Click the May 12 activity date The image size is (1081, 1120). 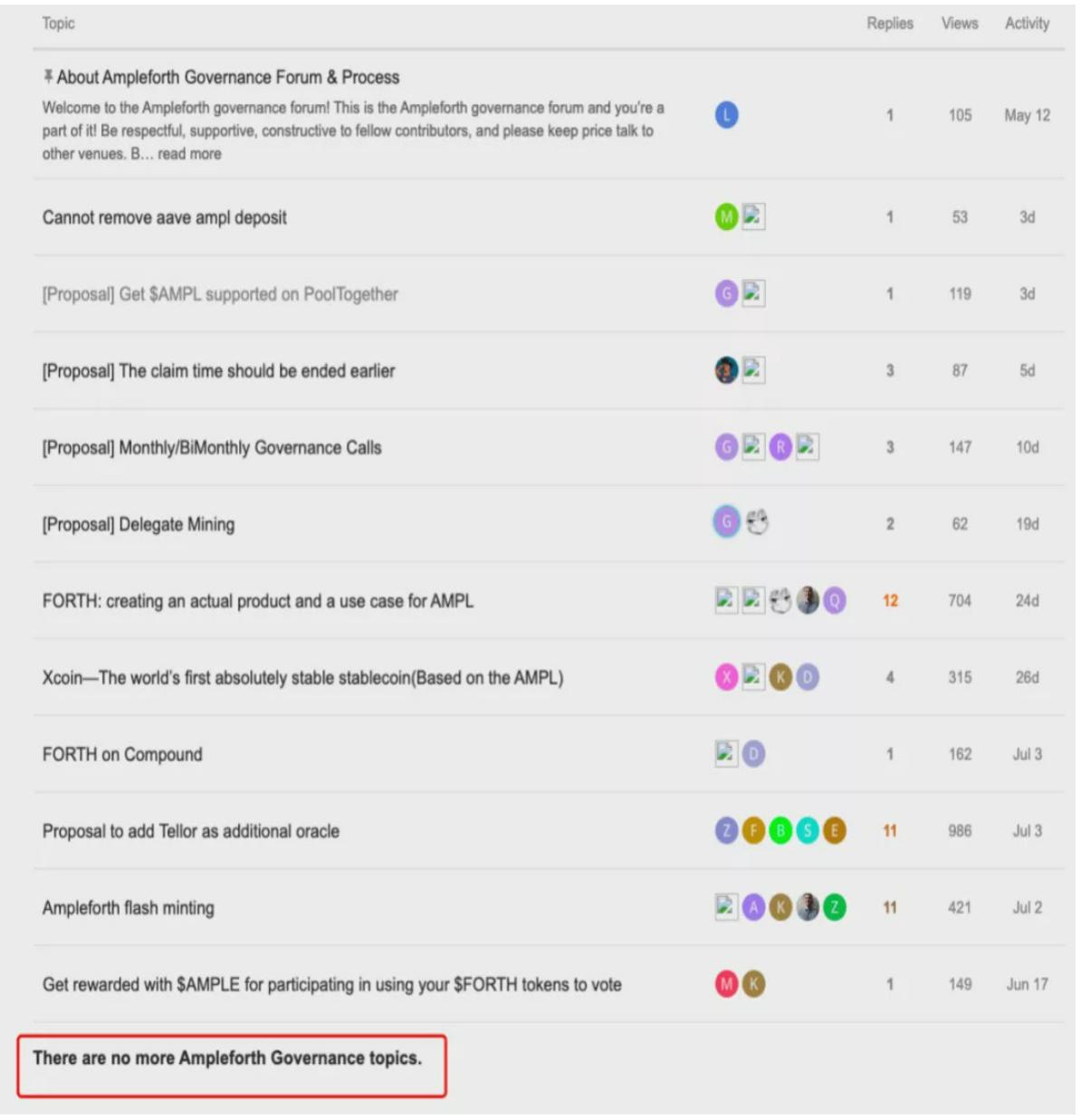(x=1027, y=116)
